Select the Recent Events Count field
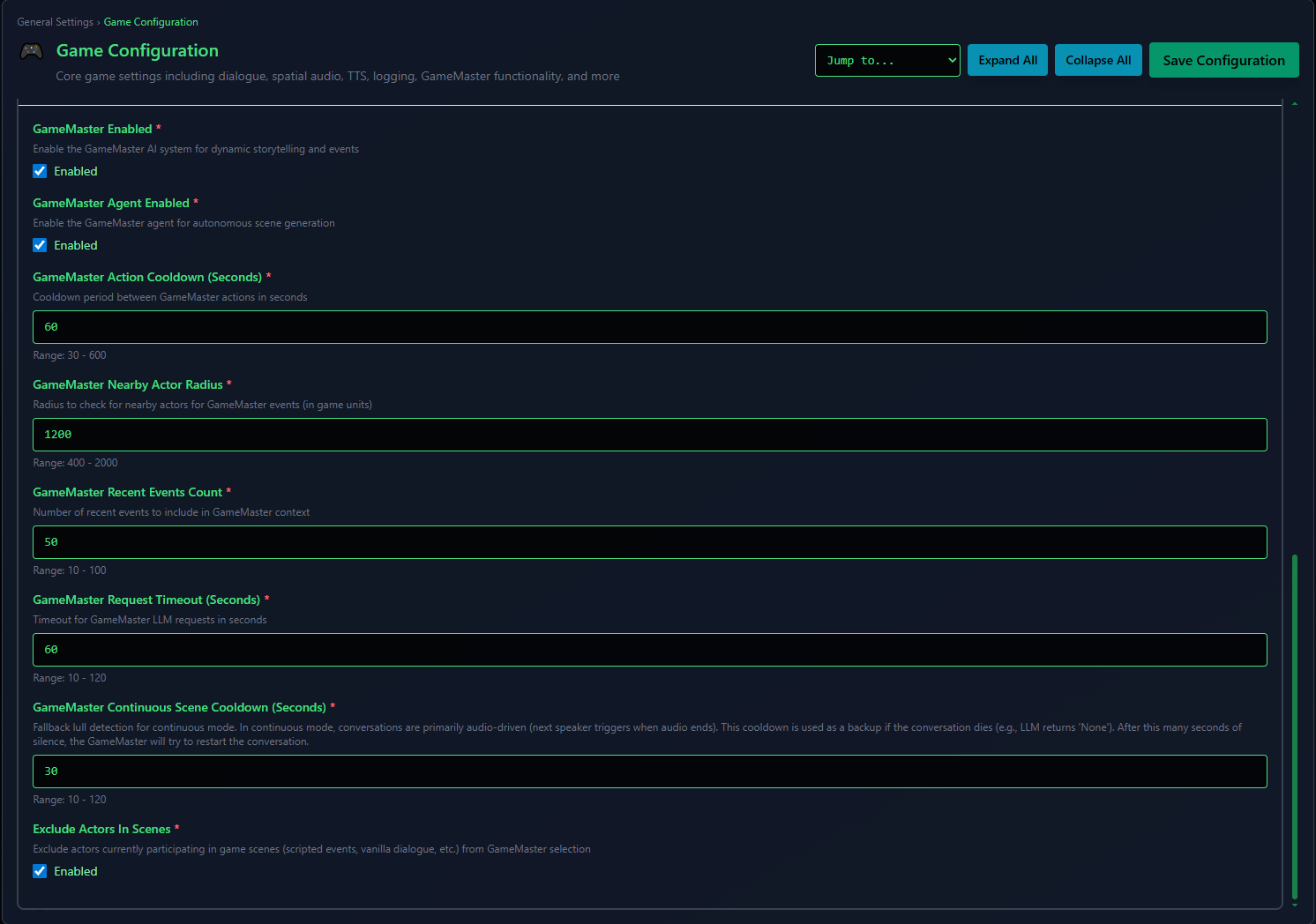Image resolution: width=1316 pixels, height=924 pixels. click(x=649, y=542)
